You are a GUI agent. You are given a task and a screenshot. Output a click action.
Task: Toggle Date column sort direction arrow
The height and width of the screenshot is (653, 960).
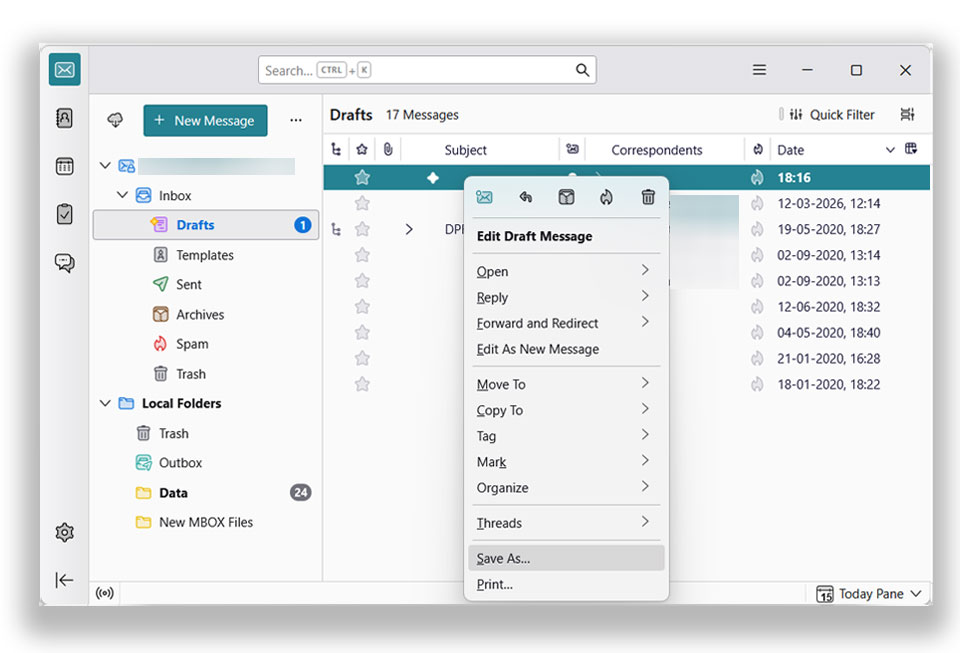(x=890, y=150)
